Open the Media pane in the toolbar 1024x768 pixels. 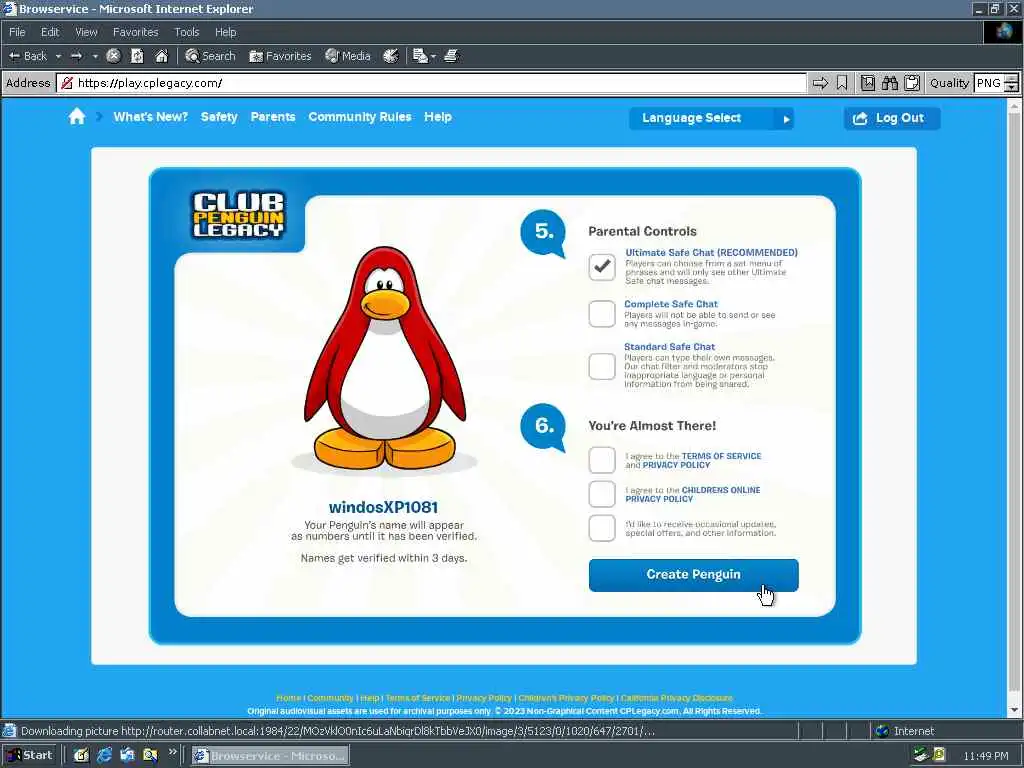tap(347, 56)
